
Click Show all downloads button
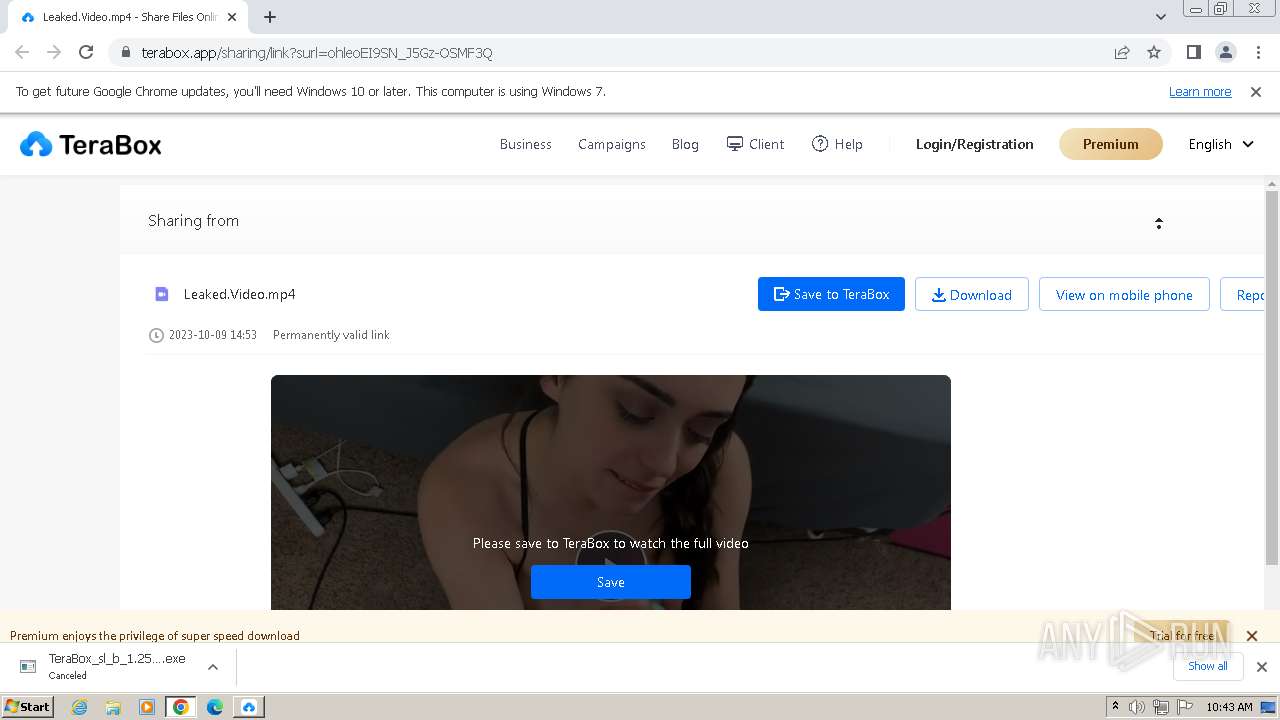(1208, 666)
